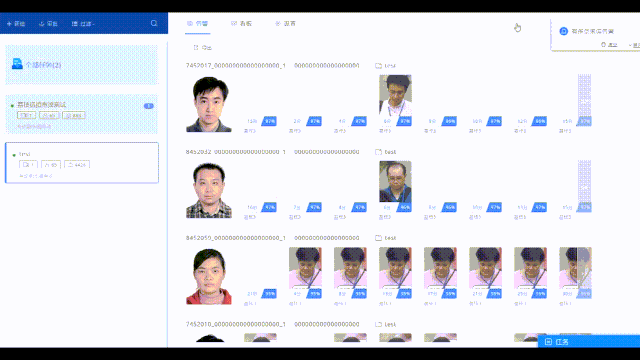The image size is (640, 360).
Task: Click the matched capture photo in first row
Action: [x=395, y=95]
